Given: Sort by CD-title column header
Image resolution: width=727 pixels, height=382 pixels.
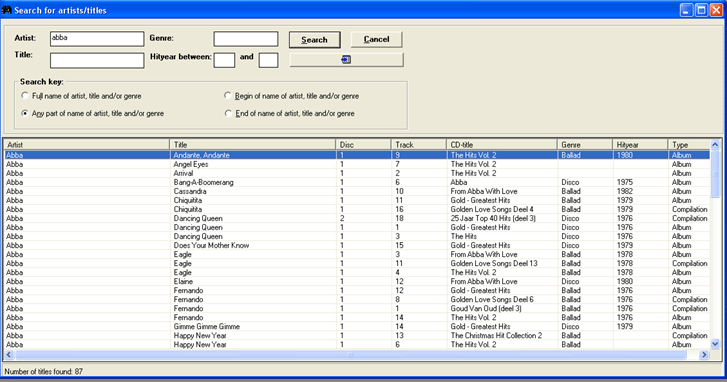Looking at the screenshot, I should pyautogui.click(x=502, y=145).
